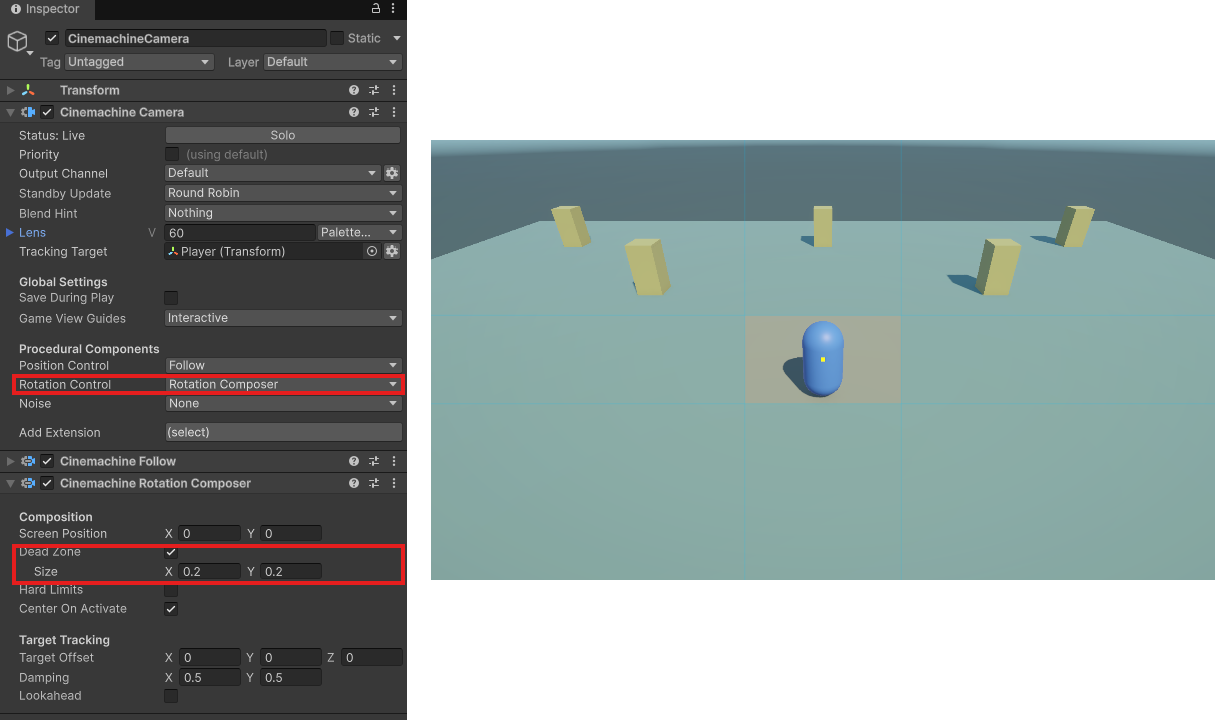Click the Dead Zone Size X field
Screen dimensions: 1215x720
click(x=210, y=571)
